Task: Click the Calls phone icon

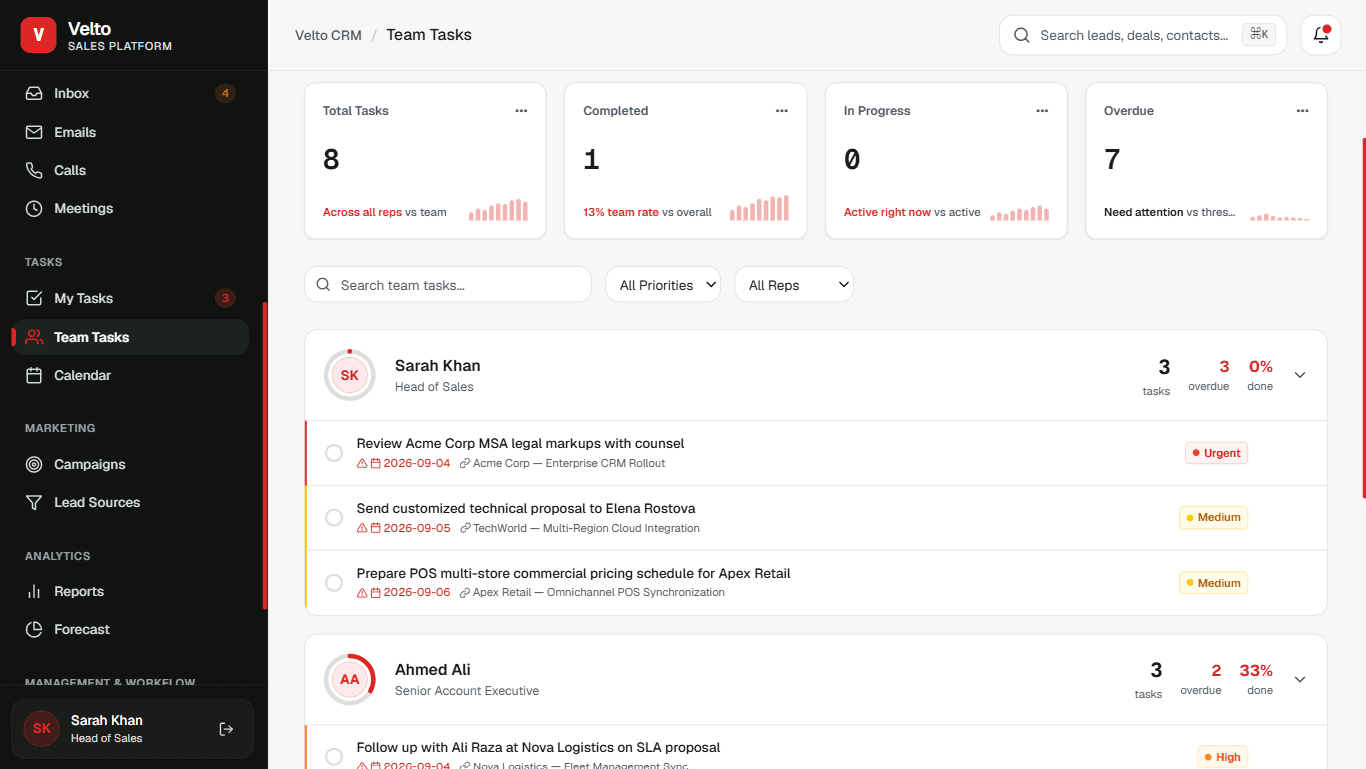Action: pos(34,170)
